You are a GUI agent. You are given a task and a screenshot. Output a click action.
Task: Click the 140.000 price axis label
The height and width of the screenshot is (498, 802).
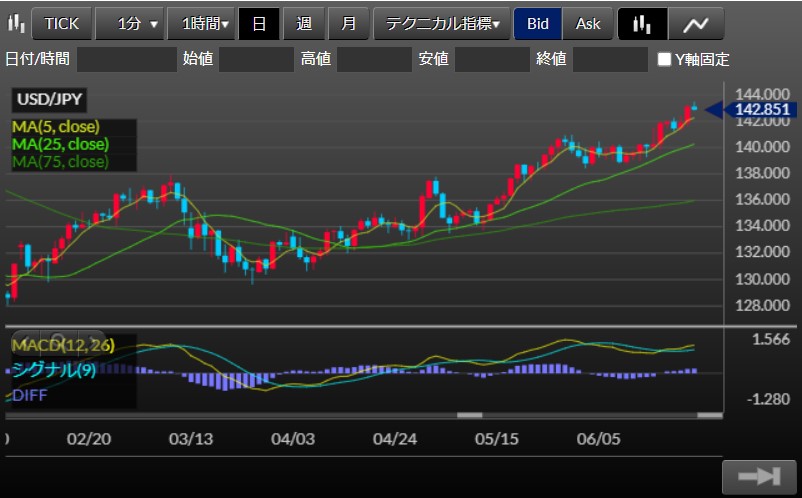click(762, 147)
